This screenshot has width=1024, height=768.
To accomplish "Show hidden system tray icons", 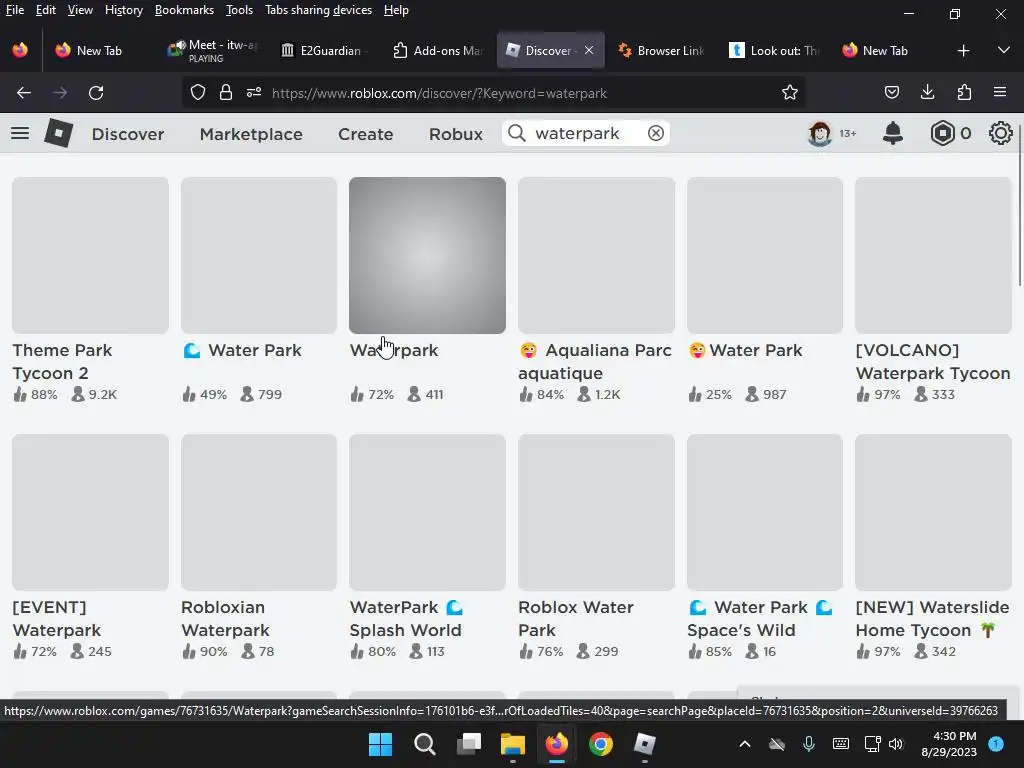I will click(744, 744).
